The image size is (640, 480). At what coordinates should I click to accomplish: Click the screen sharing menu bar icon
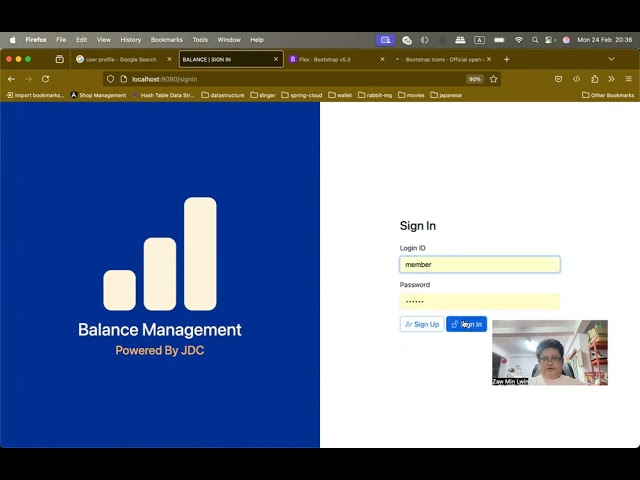coord(385,40)
